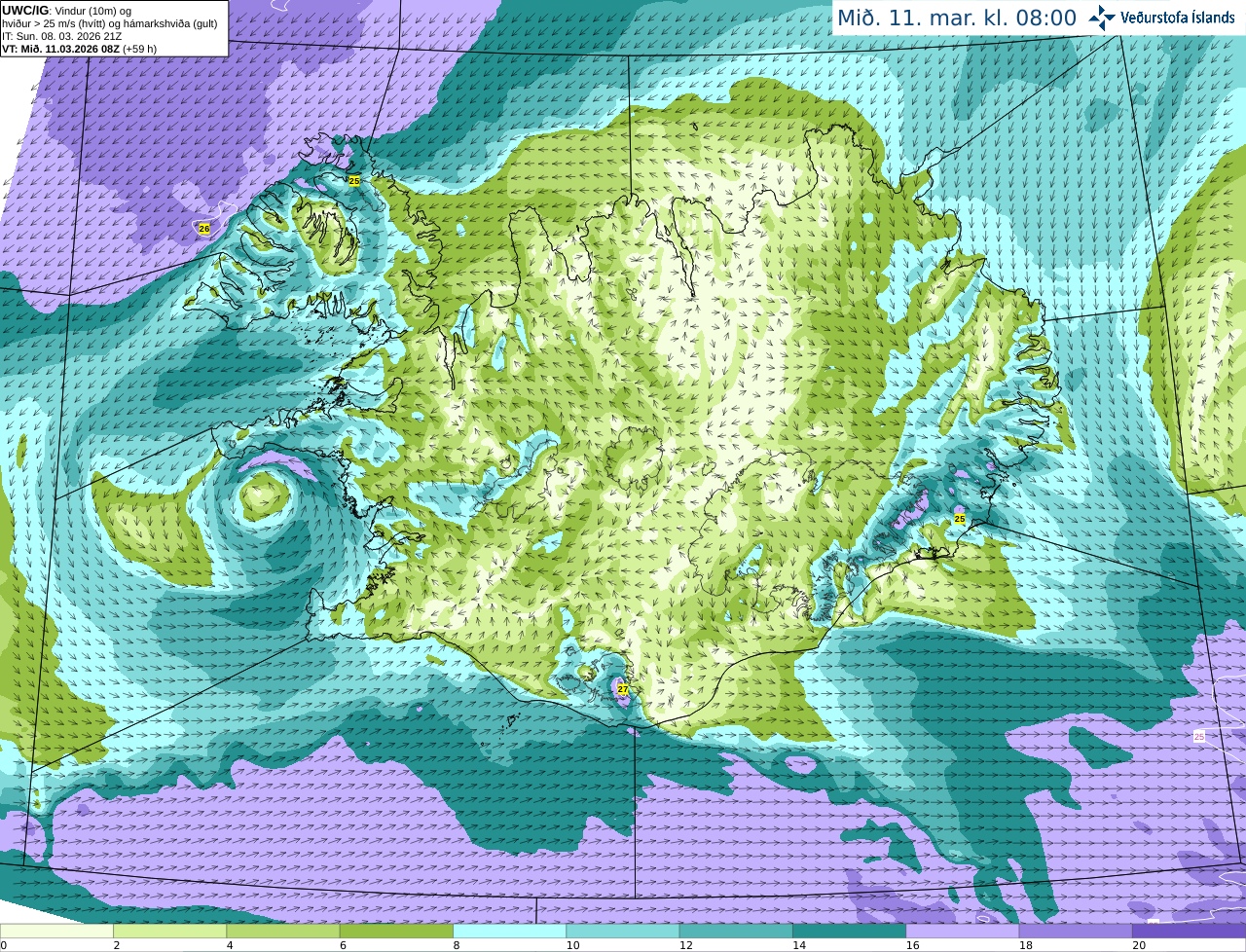
Task: Select the light yellow-green 2–4 m/s legend swatch
Action: coord(169,931)
